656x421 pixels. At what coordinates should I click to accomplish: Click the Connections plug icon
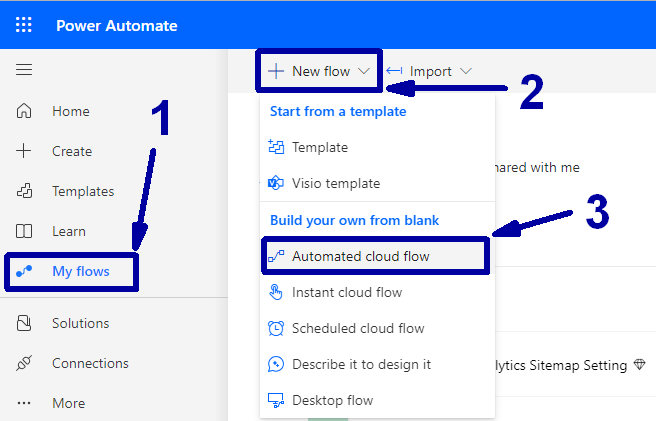click(x=24, y=363)
